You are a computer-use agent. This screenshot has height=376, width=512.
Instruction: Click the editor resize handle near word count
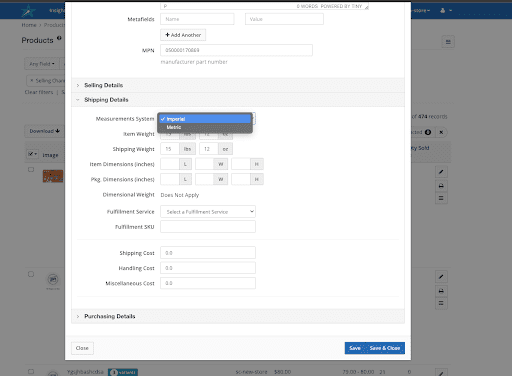tap(366, 7)
